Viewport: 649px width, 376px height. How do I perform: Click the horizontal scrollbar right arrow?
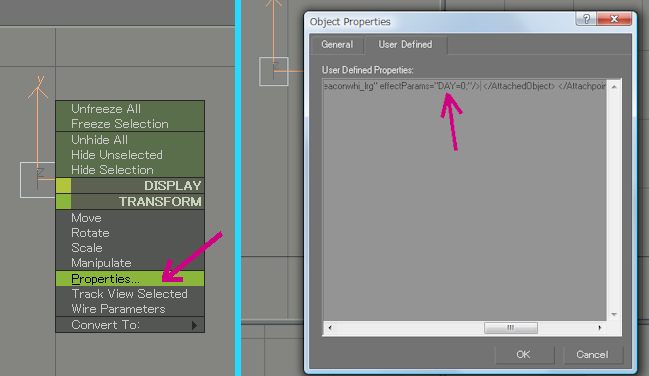tap(600, 328)
